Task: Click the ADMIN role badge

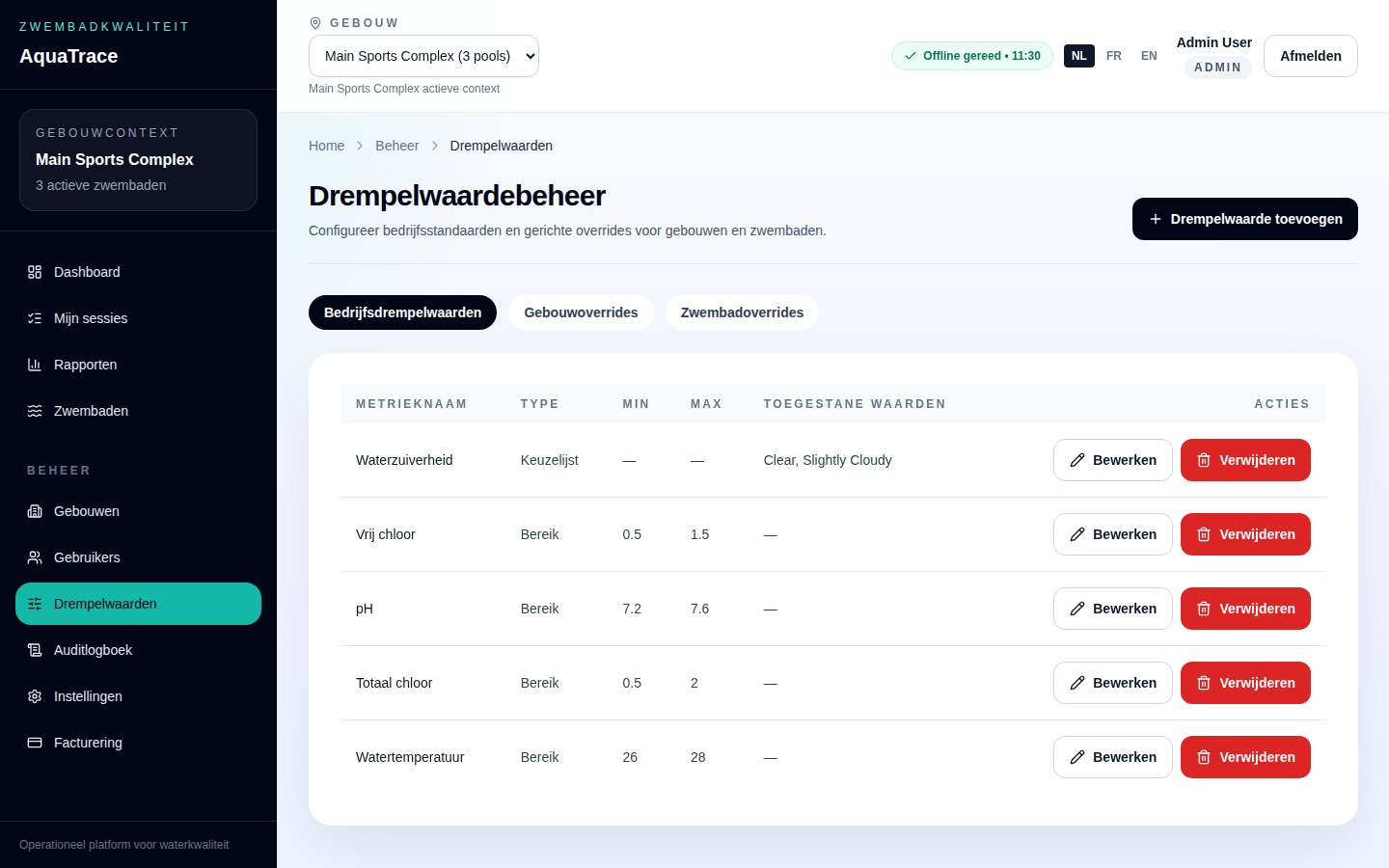Action: 1217,68
